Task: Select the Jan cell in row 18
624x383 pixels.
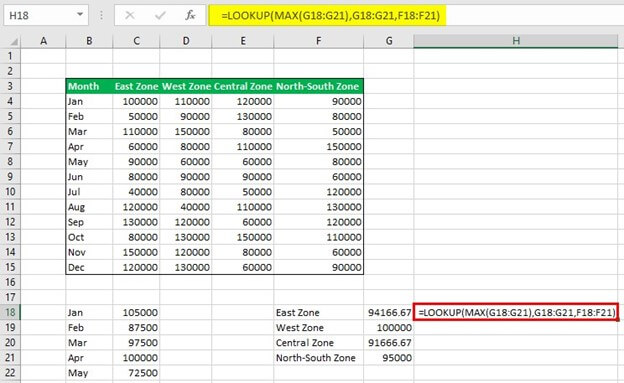Action: coord(89,313)
